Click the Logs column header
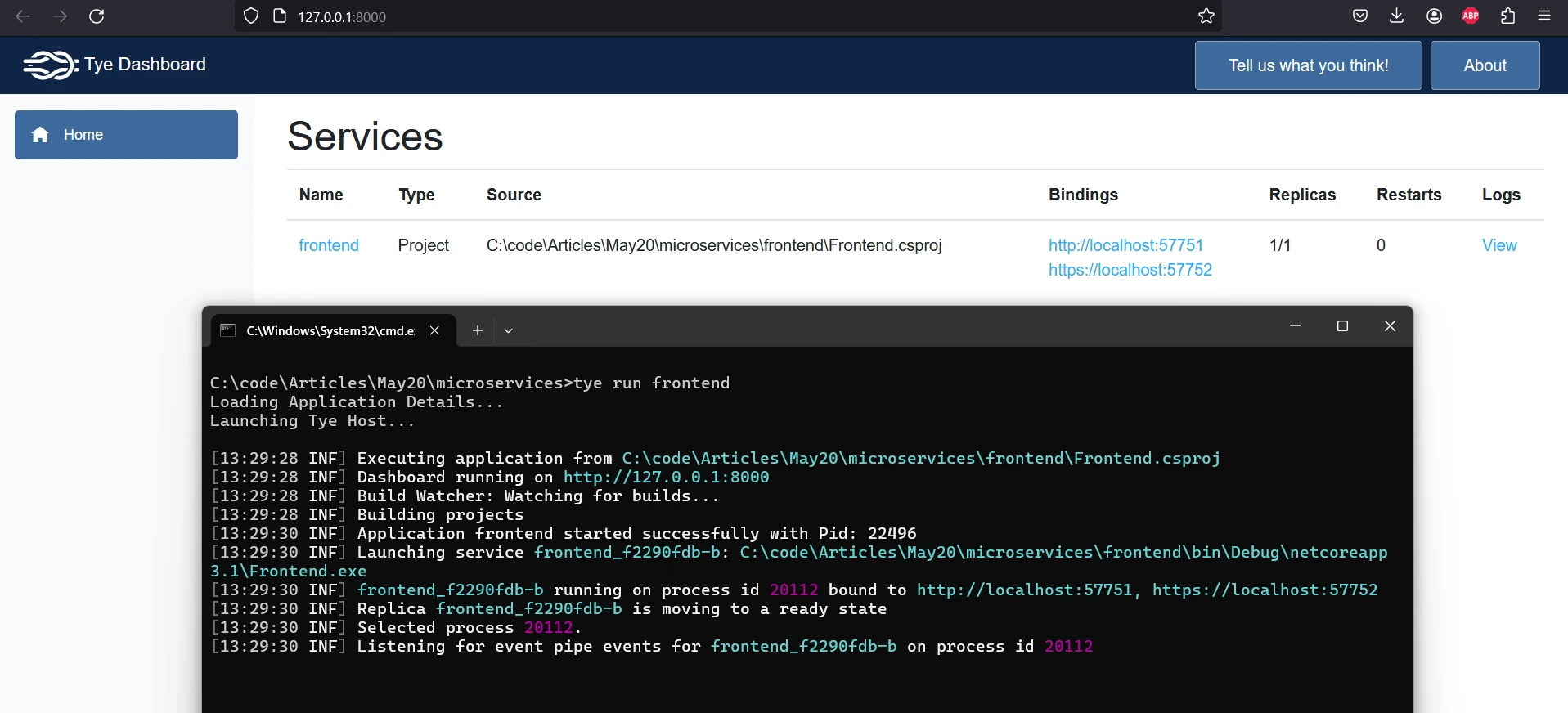This screenshot has height=713, width=1568. point(1501,195)
